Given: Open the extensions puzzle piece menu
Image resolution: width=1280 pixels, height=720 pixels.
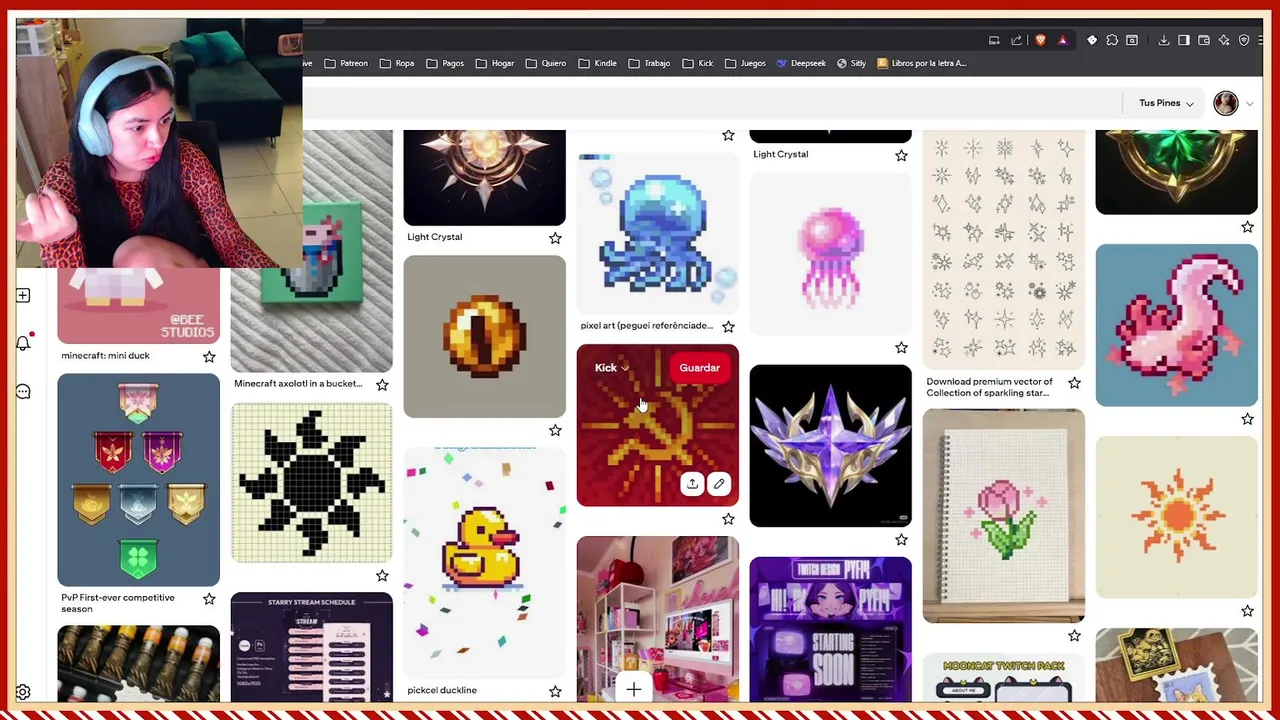Looking at the screenshot, I should point(1112,40).
